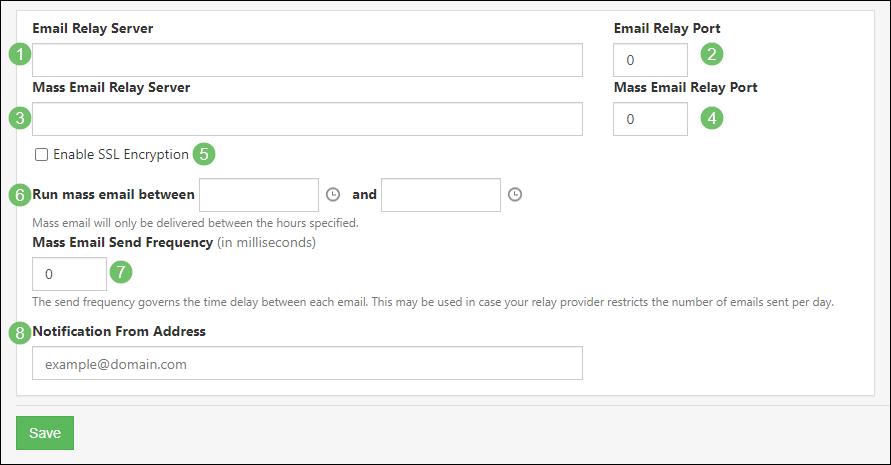Click green callout badge number 6
The height and width of the screenshot is (465, 891).
[x=19, y=194]
